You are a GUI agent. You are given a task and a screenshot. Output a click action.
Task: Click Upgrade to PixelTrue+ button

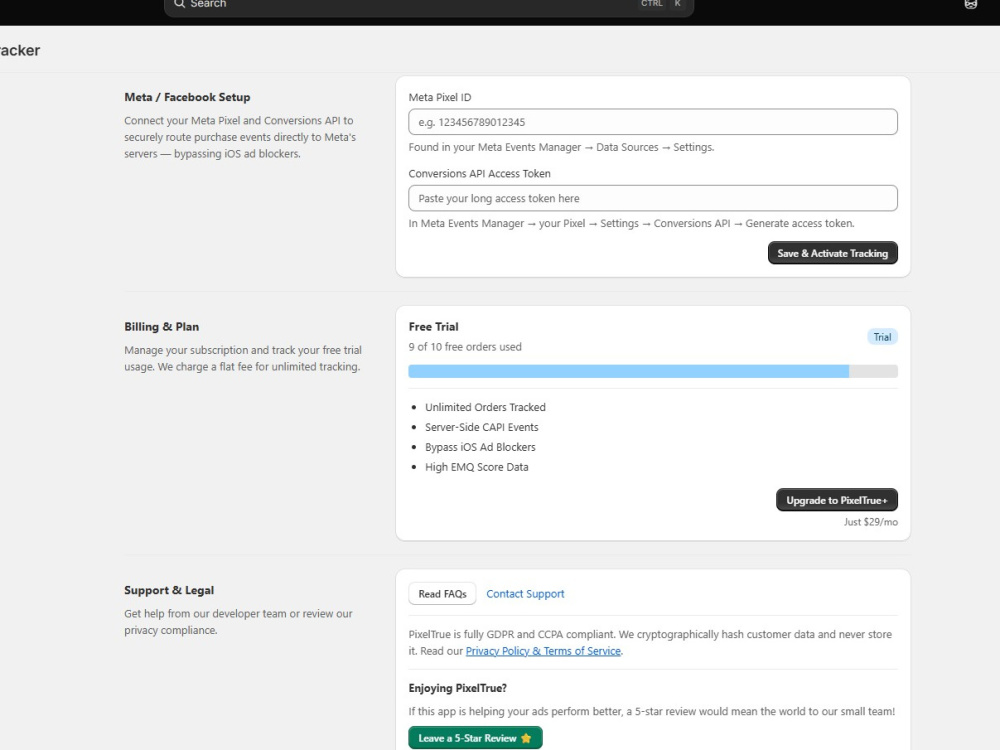pos(836,500)
